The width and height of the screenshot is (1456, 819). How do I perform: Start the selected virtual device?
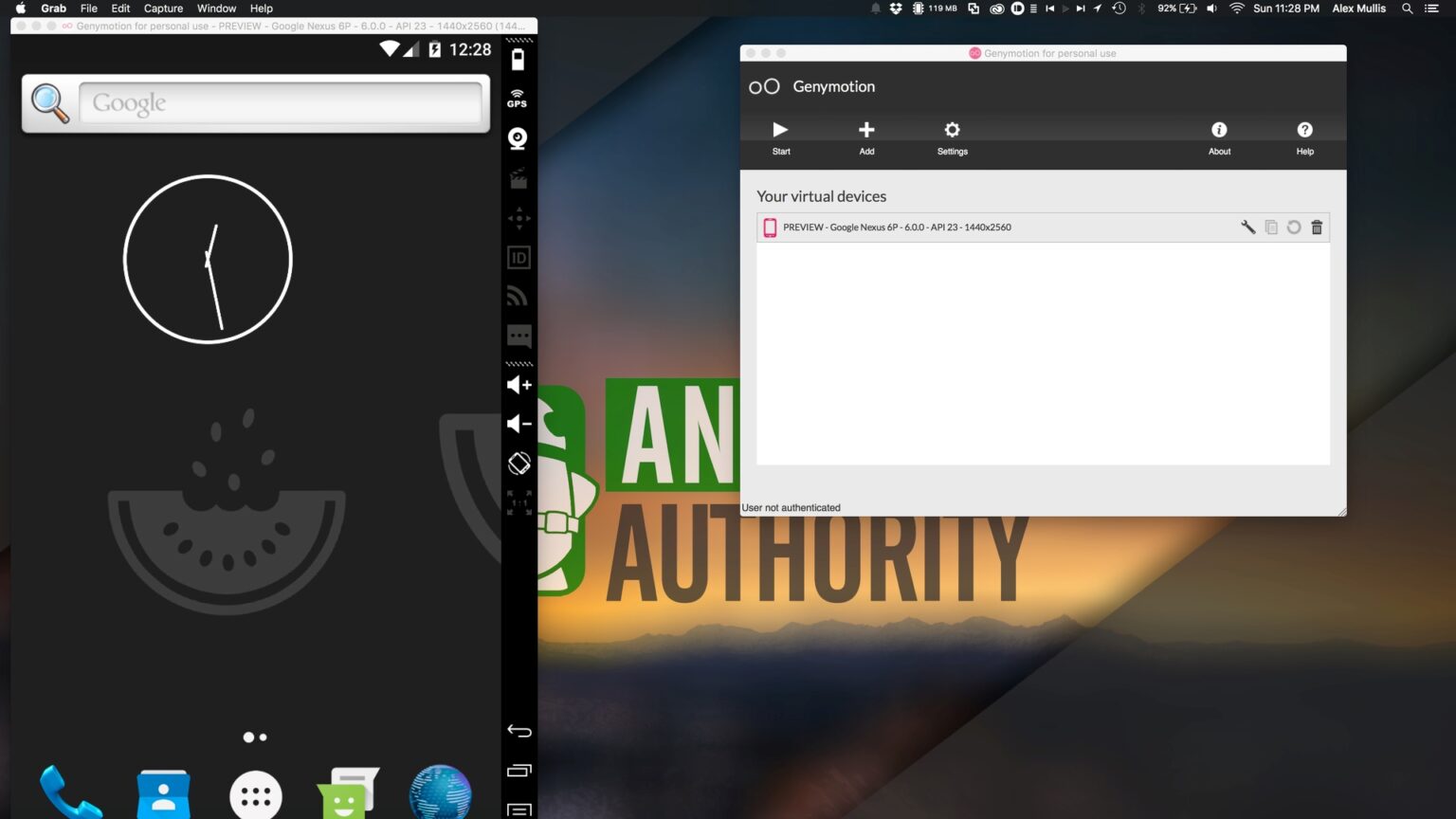point(780,137)
